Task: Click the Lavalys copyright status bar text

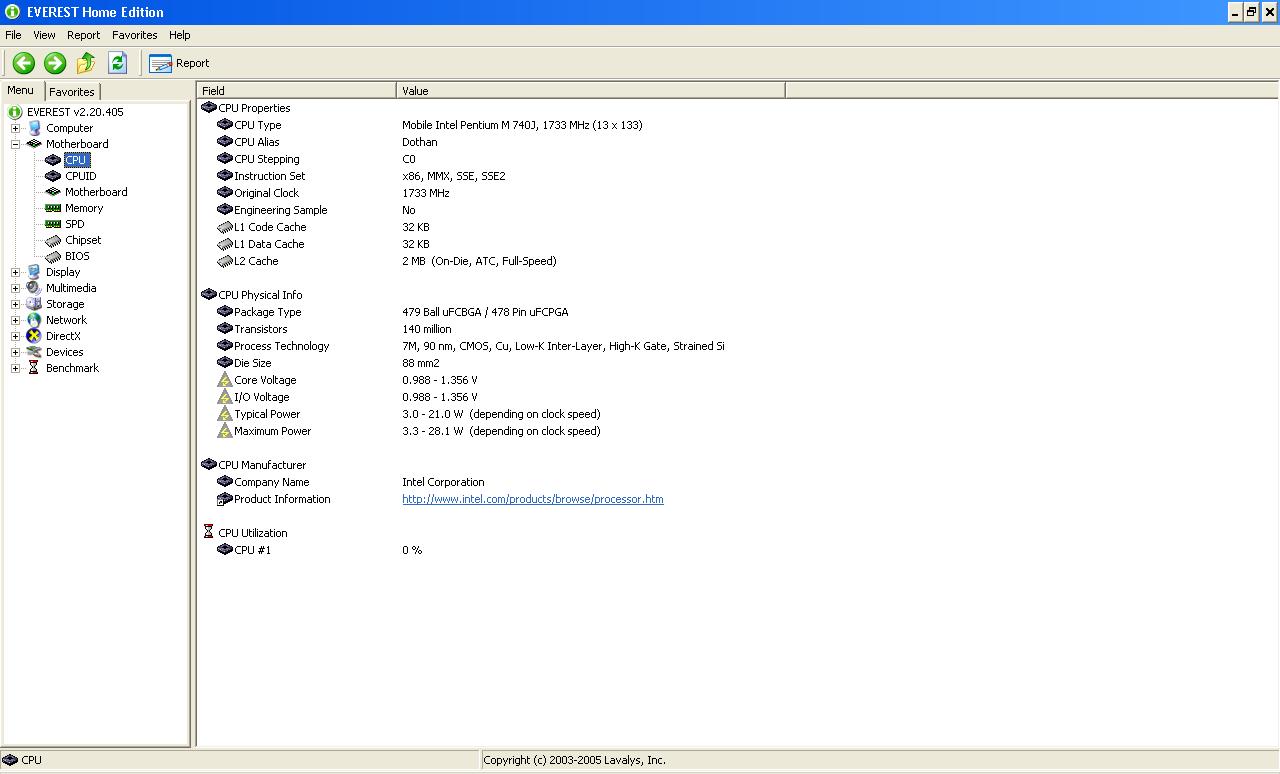Action: [x=574, y=760]
